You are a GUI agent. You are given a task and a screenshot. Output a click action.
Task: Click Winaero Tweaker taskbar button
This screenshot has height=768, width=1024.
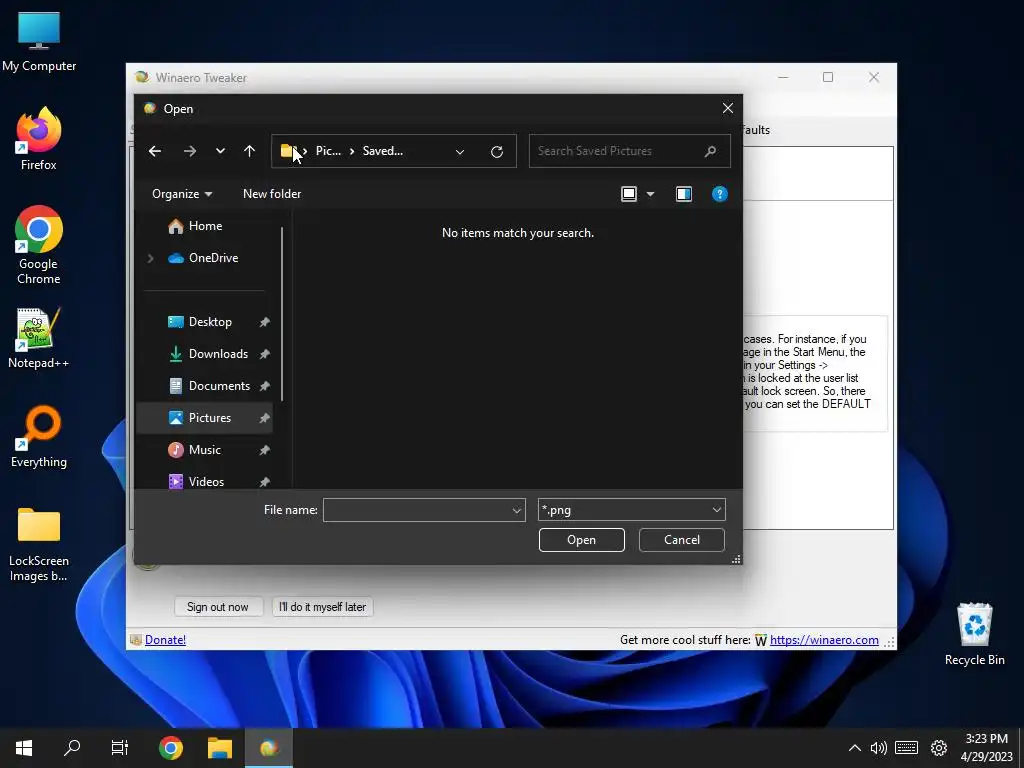269,748
